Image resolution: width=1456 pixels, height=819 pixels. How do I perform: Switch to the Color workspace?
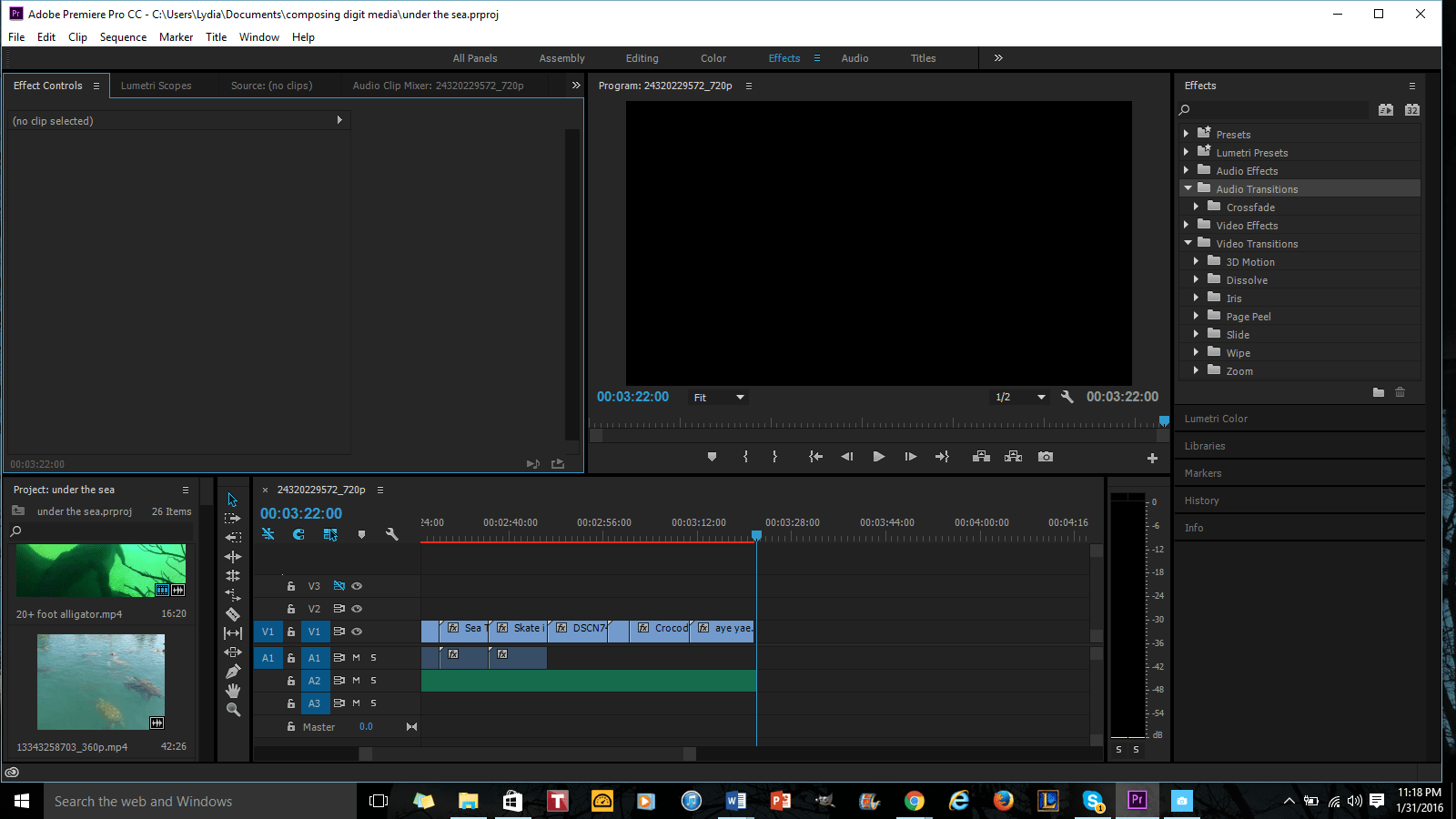713,58
